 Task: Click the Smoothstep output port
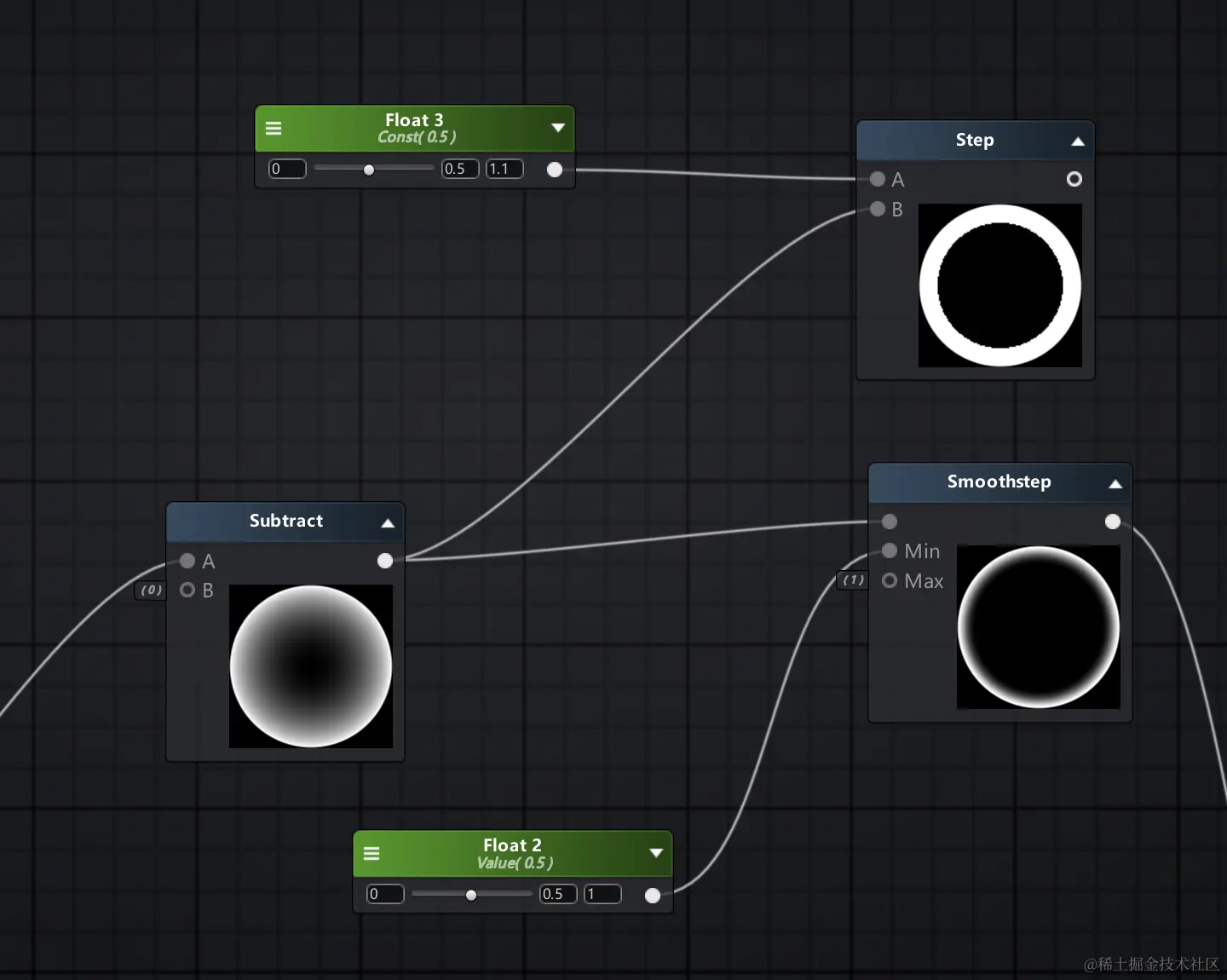1113,522
